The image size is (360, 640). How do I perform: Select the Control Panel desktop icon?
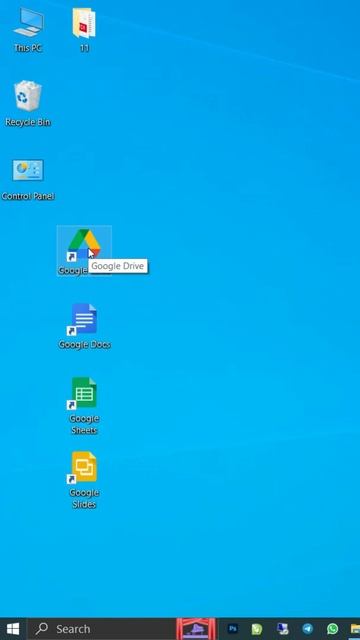click(x=28, y=170)
